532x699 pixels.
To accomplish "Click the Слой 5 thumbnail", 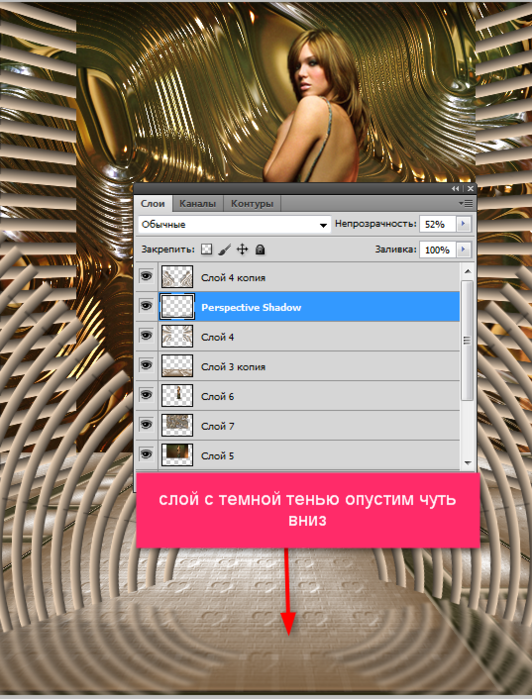I will (x=177, y=455).
